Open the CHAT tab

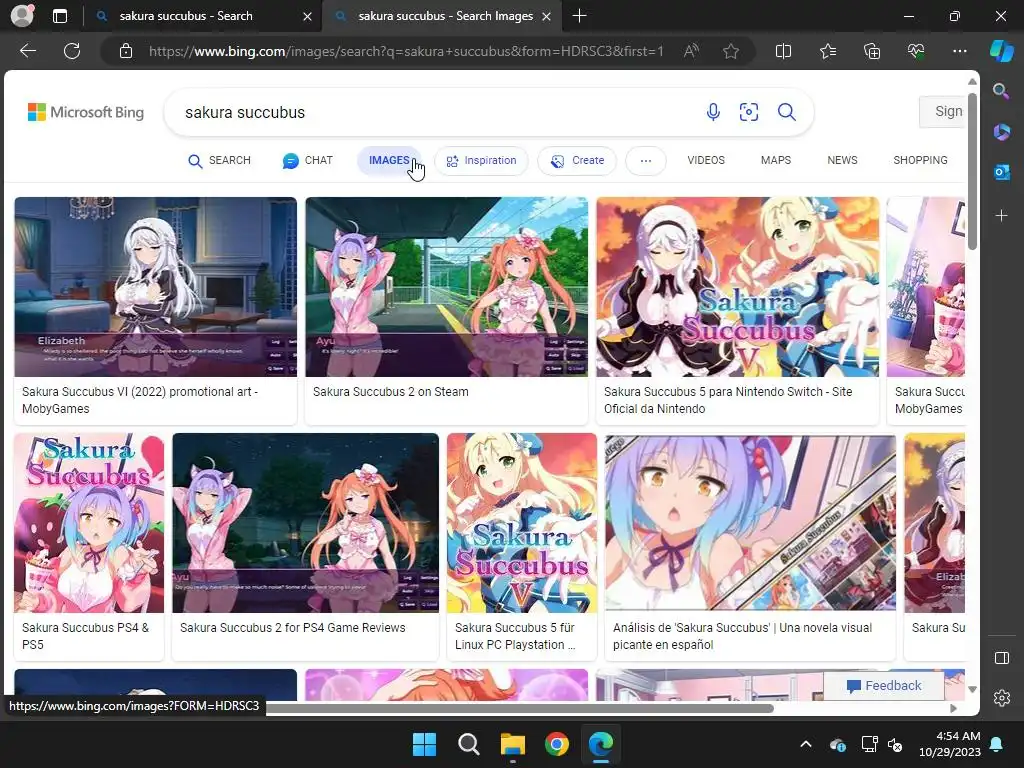308,161
